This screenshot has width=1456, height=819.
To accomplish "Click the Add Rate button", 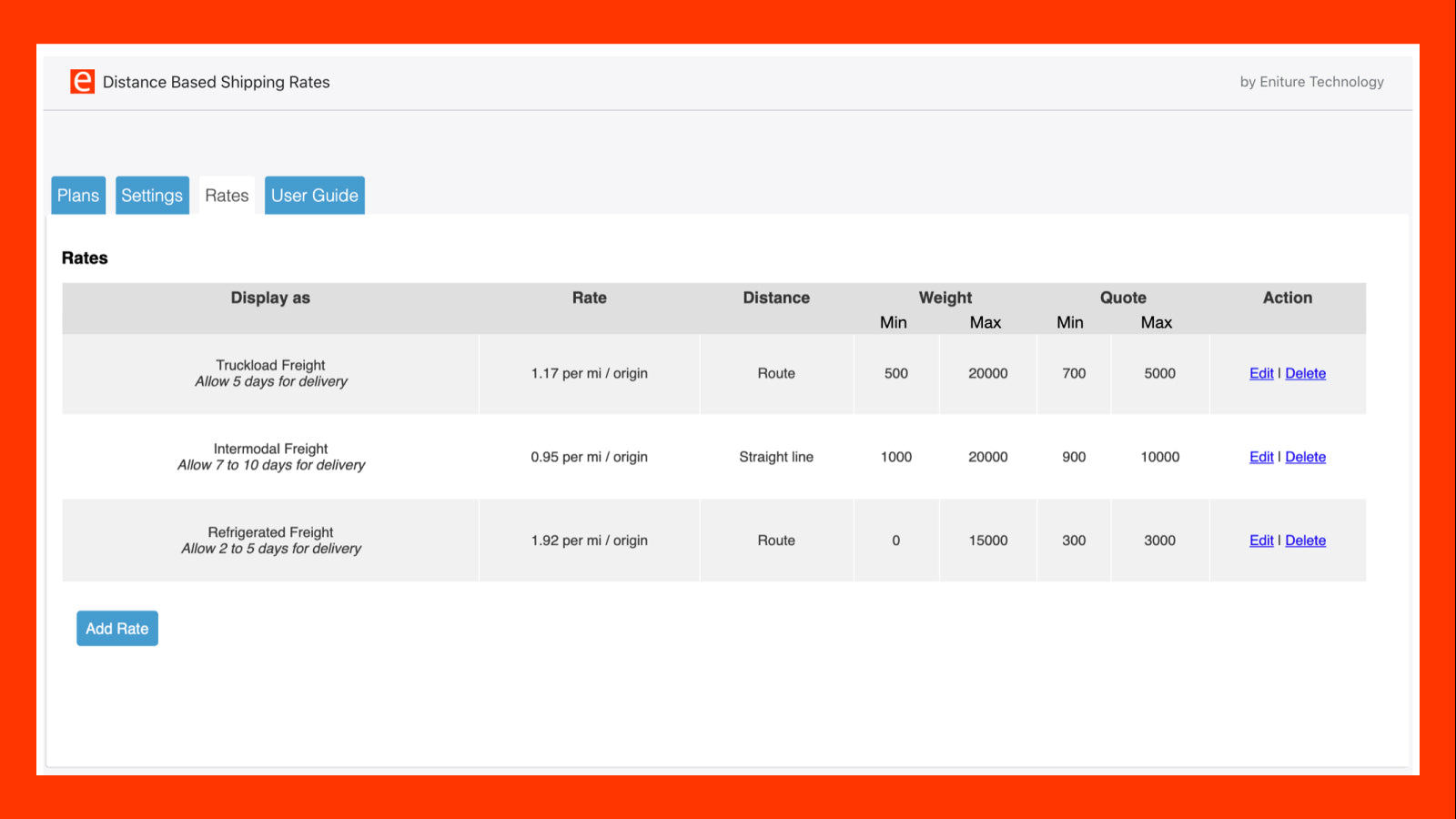I will [116, 628].
